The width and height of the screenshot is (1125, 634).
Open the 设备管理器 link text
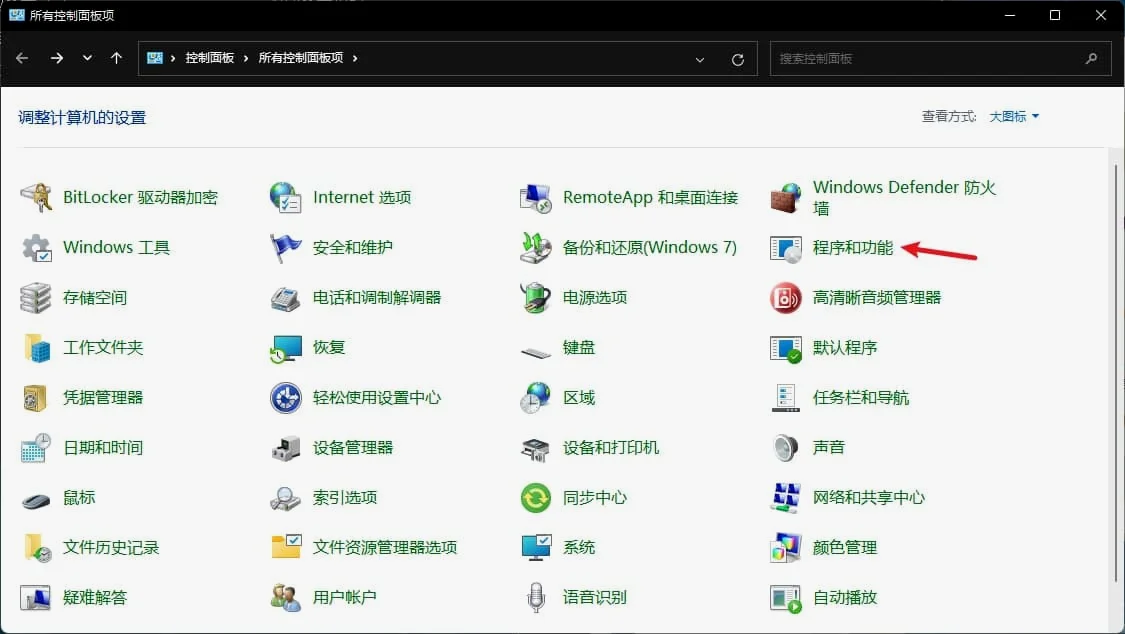click(x=352, y=448)
